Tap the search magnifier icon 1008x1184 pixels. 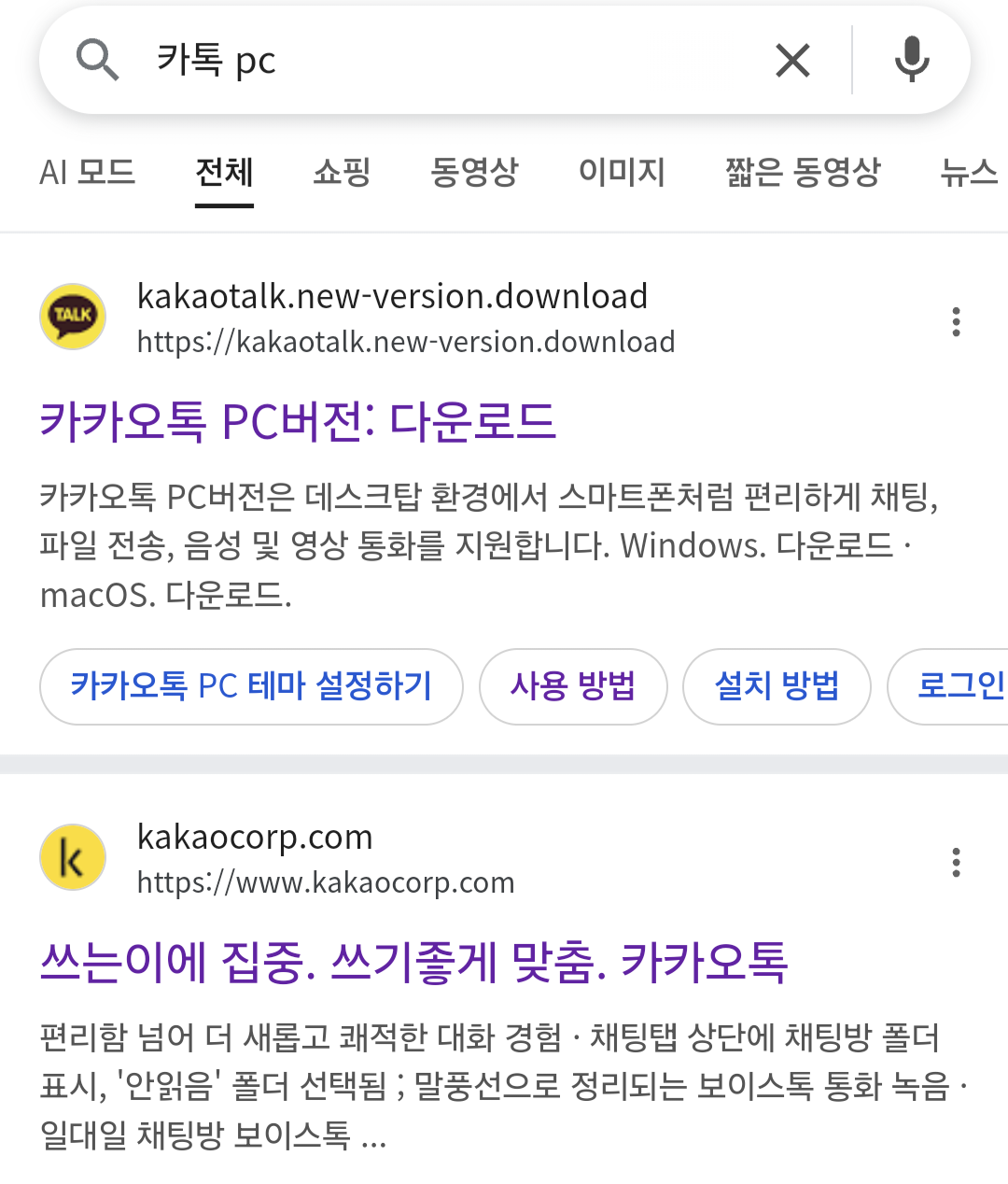pyautogui.click(x=97, y=61)
